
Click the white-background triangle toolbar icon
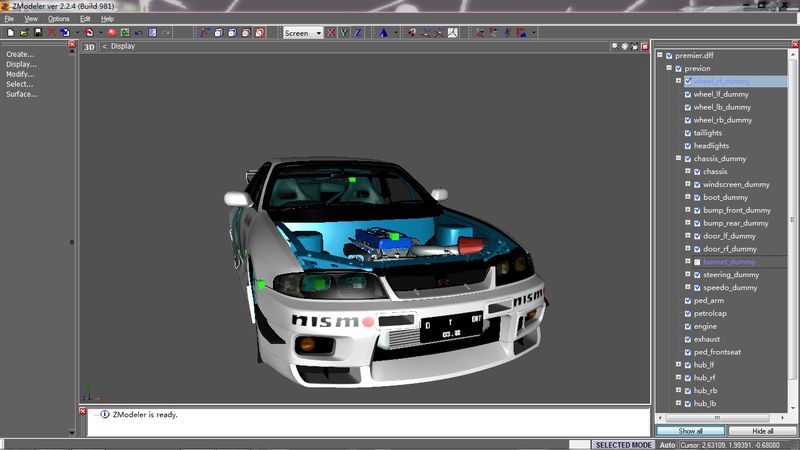[x=453, y=33]
